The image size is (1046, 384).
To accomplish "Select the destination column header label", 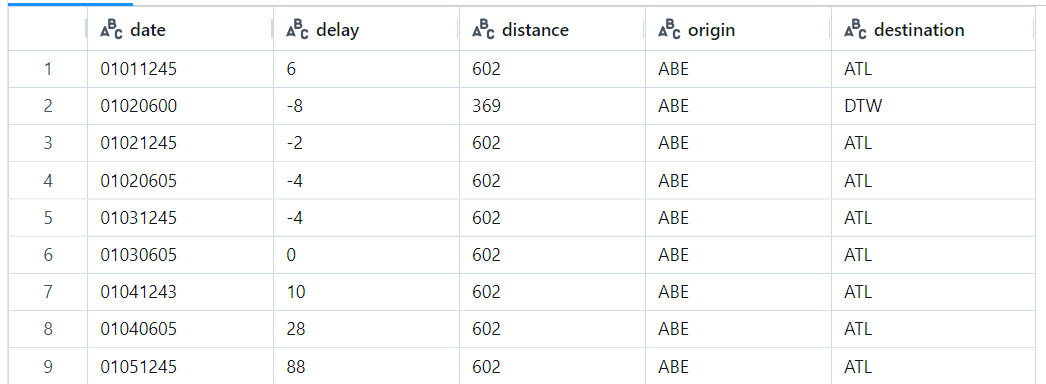I will (x=919, y=30).
